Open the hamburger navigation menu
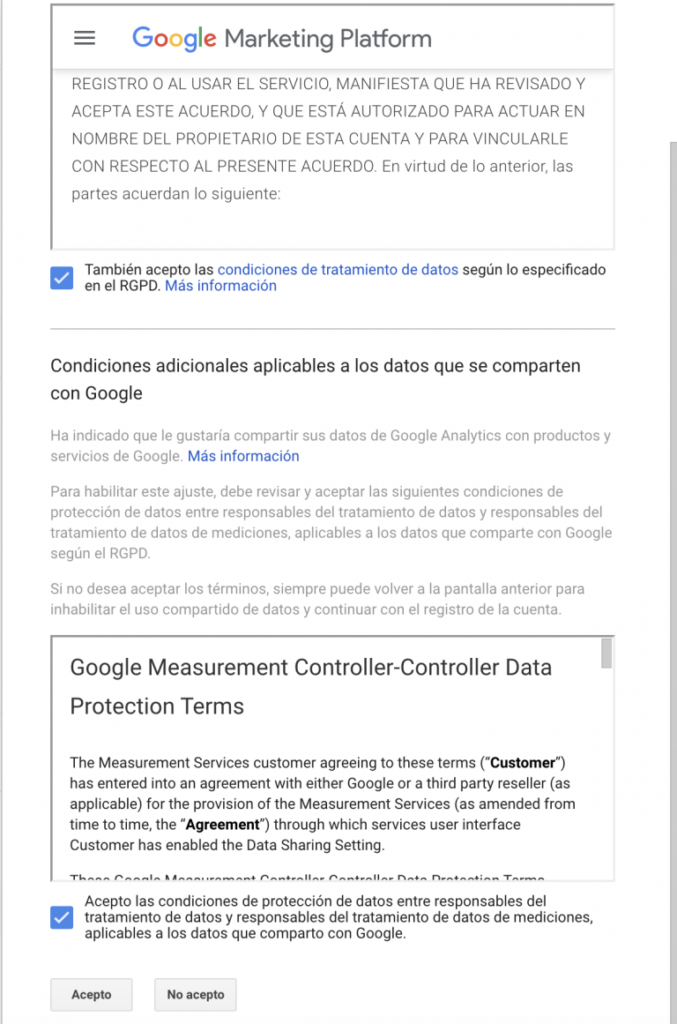The width and height of the screenshot is (677, 1024). pyautogui.click(x=85, y=38)
